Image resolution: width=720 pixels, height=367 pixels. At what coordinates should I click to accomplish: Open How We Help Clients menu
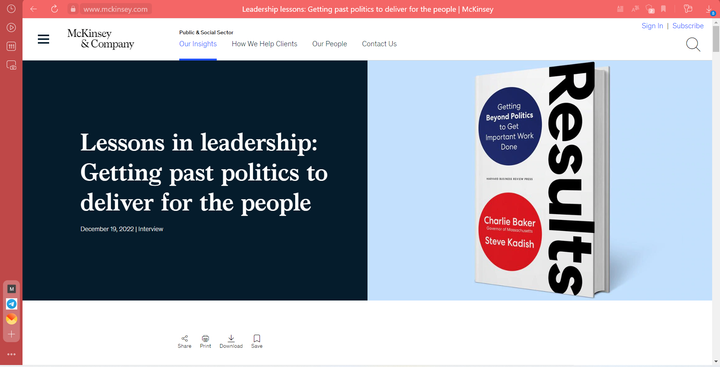coord(264,44)
